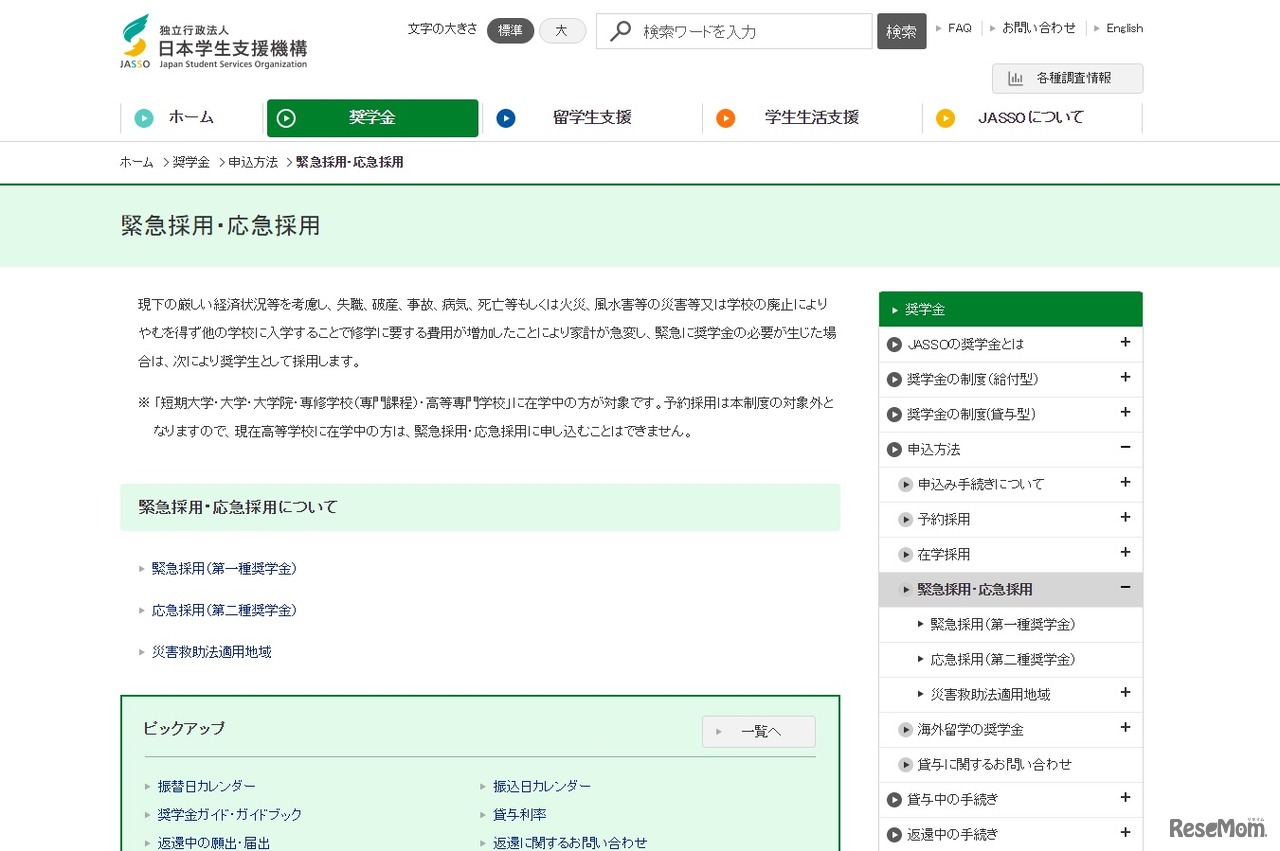
Task: Switch font size to 大
Action: coord(562,31)
